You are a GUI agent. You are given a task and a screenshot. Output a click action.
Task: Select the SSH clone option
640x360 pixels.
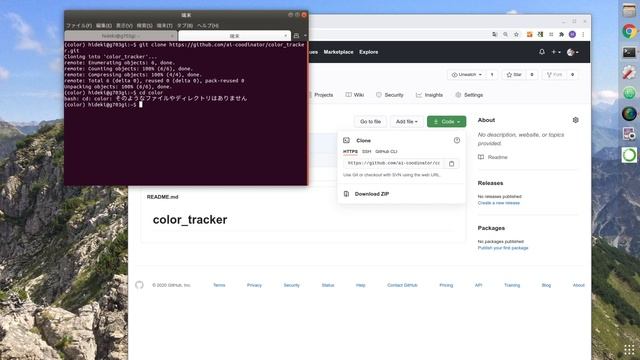367,151
